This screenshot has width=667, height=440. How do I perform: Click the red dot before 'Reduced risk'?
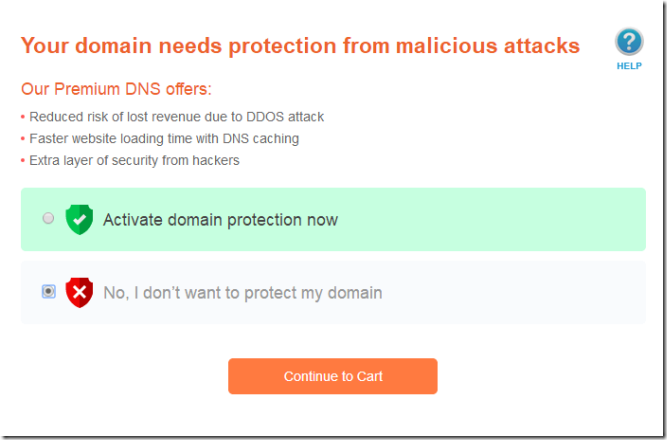tap(23, 117)
